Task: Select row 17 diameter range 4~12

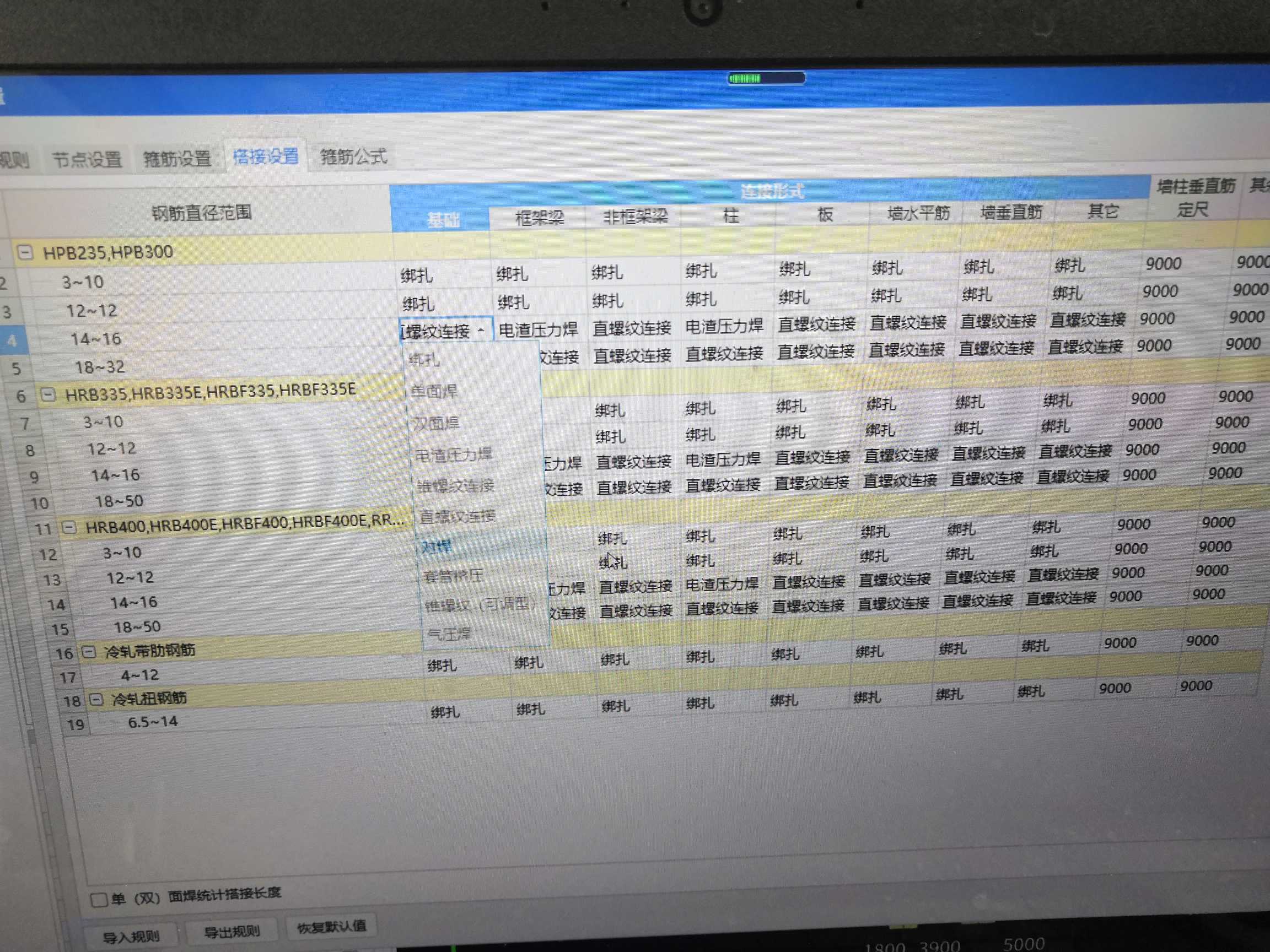Action: pos(139,675)
